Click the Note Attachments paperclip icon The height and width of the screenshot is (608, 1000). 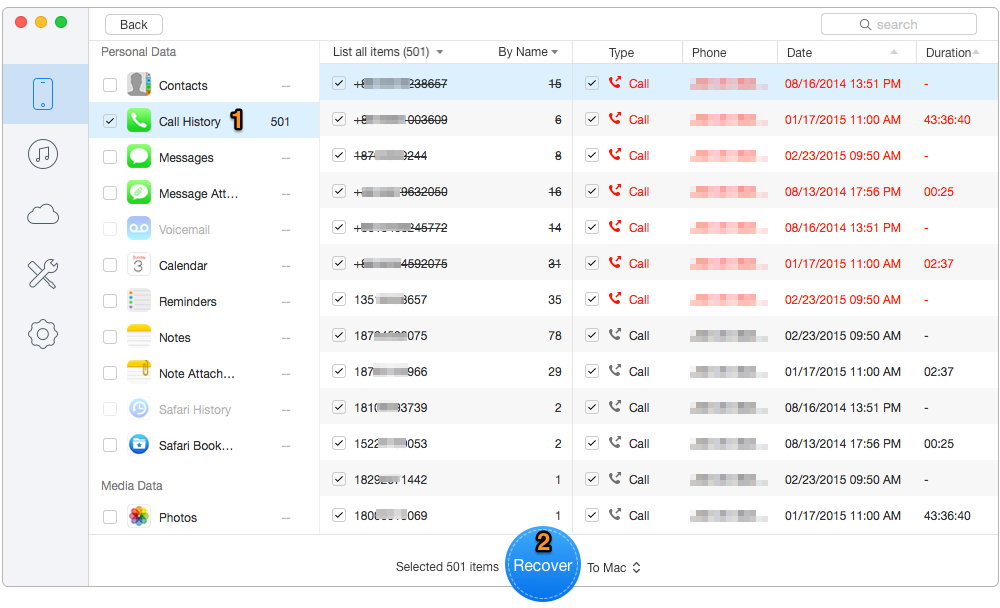pyautogui.click(x=138, y=372)
